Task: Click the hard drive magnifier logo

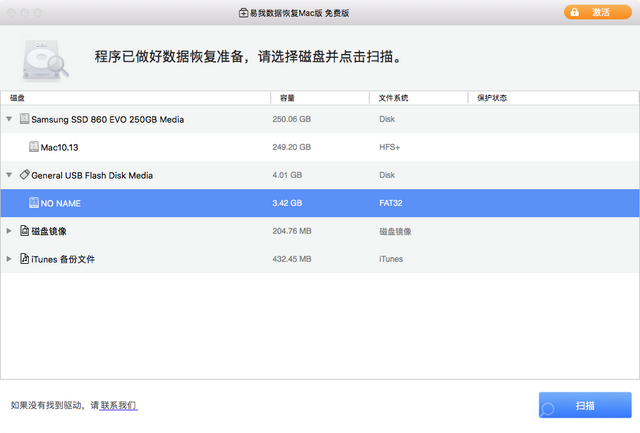Action: click(45, 59)
